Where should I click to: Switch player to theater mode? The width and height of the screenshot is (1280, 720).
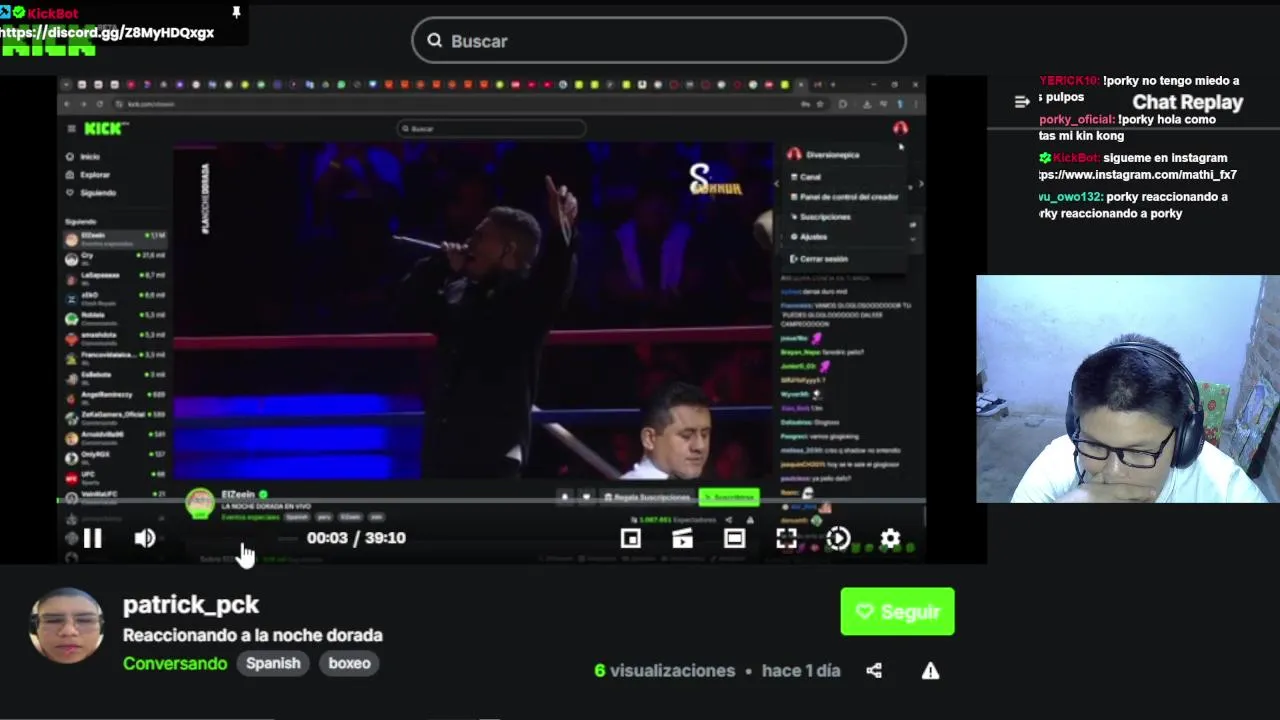tap(735, 539)
